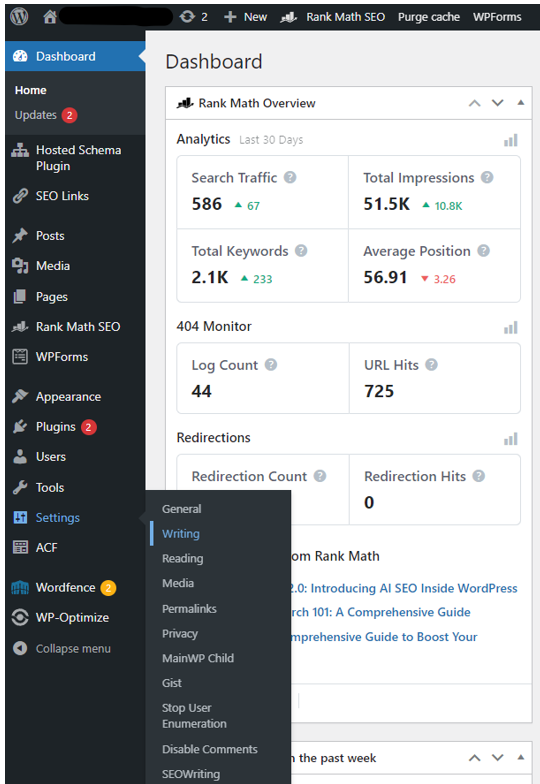Click the Posts pushpin icon

(20, 236)
